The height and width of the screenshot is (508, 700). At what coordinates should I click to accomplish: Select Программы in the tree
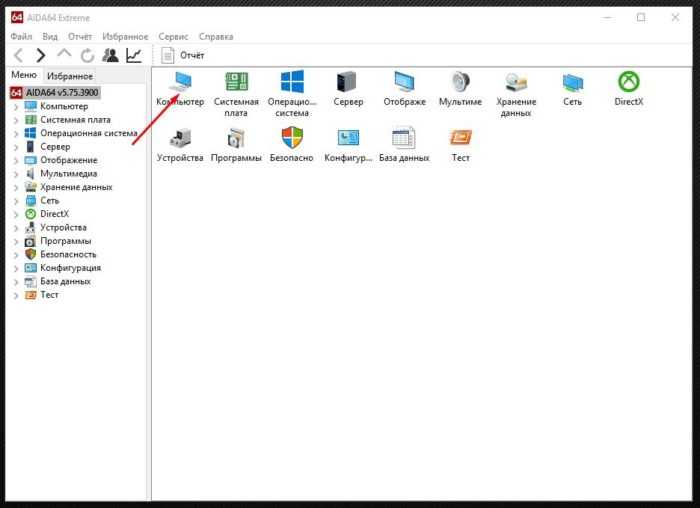(66, 241)
